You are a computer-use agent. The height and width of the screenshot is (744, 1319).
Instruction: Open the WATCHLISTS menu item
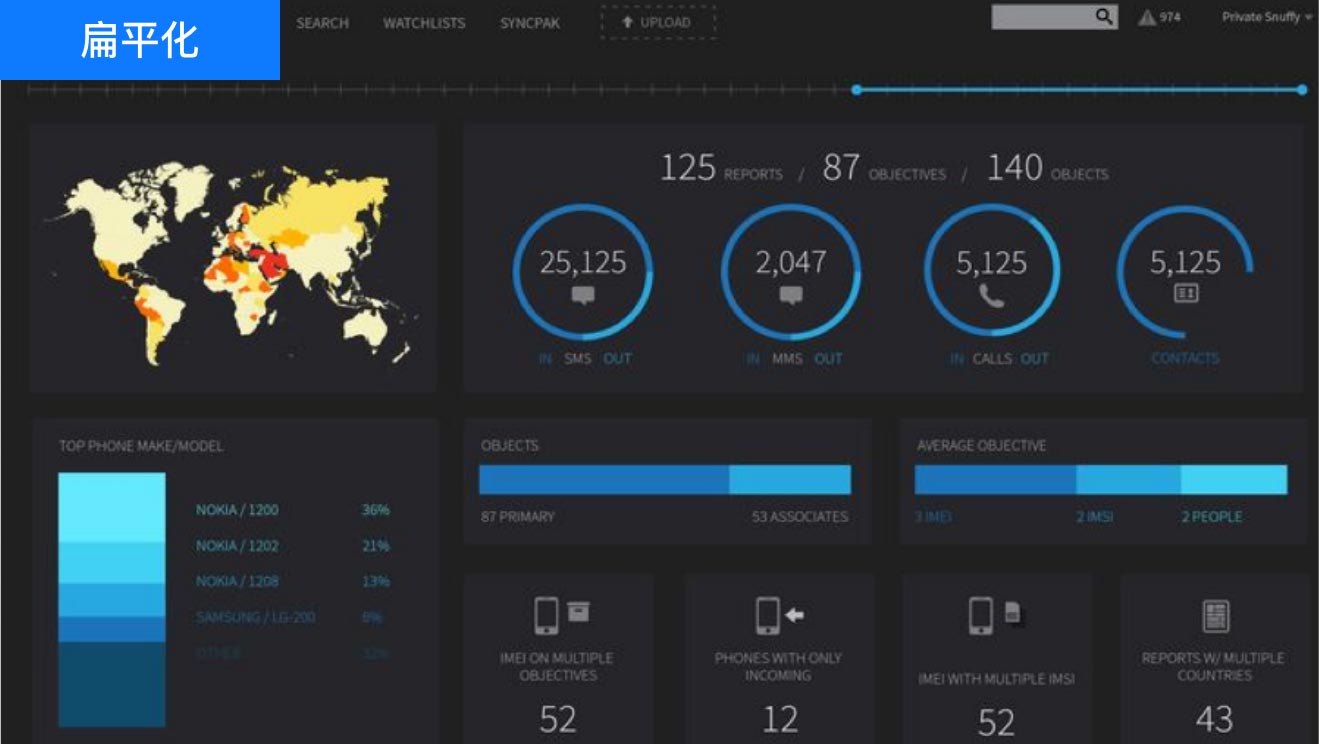(x=424, y=23)
